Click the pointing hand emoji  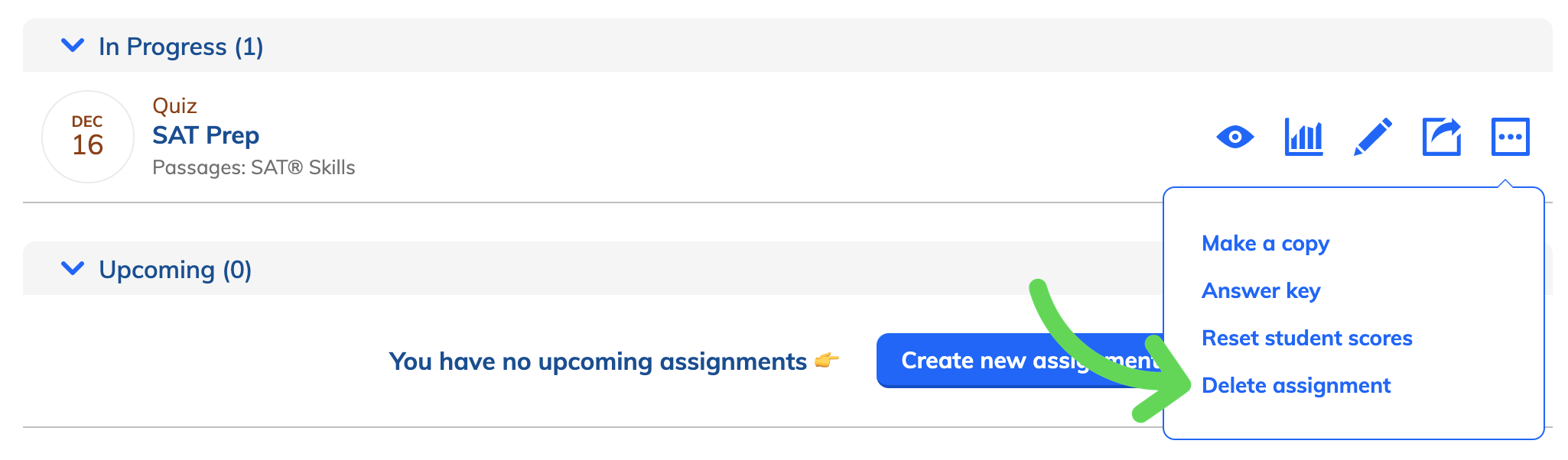(x=827, y=360)
